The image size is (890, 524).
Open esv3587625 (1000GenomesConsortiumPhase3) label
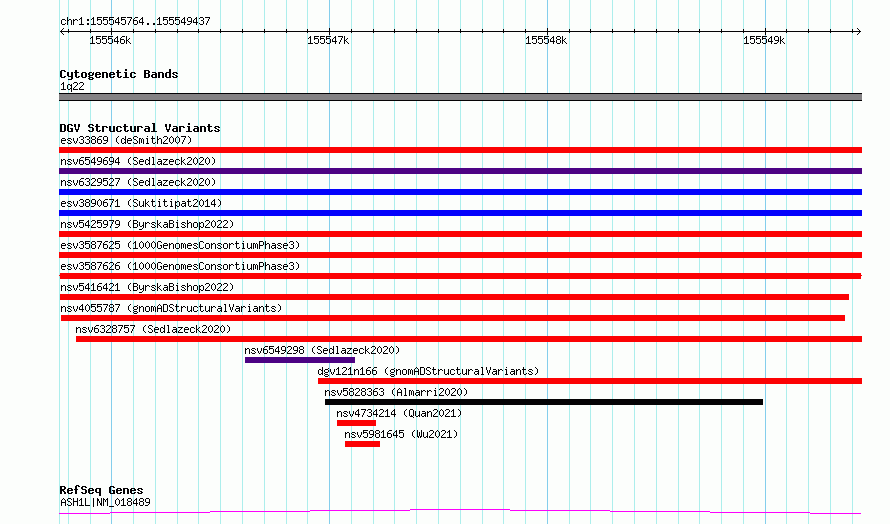tap(180, 245)
